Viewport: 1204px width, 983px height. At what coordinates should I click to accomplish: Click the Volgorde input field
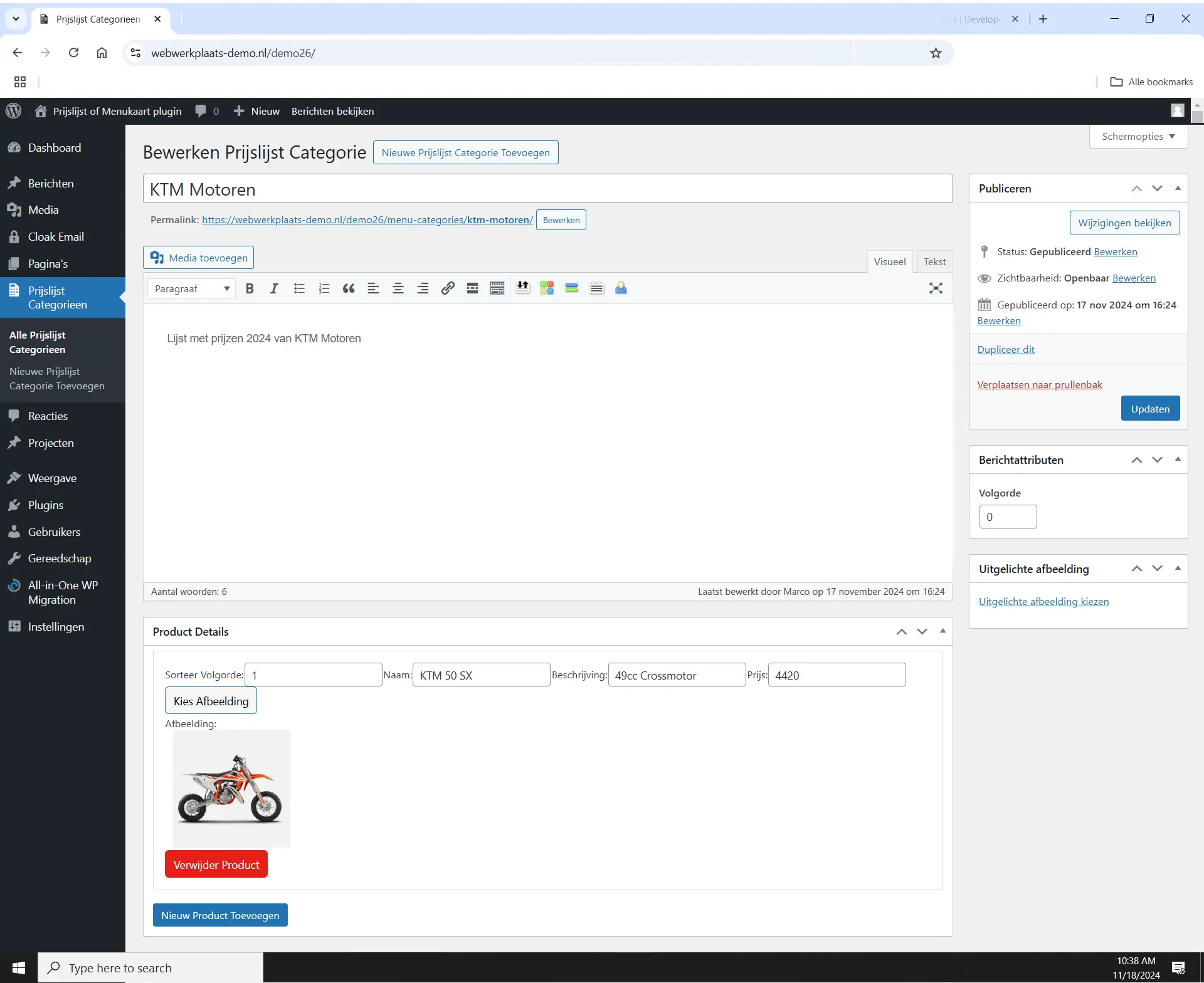tap(1007, 516)
